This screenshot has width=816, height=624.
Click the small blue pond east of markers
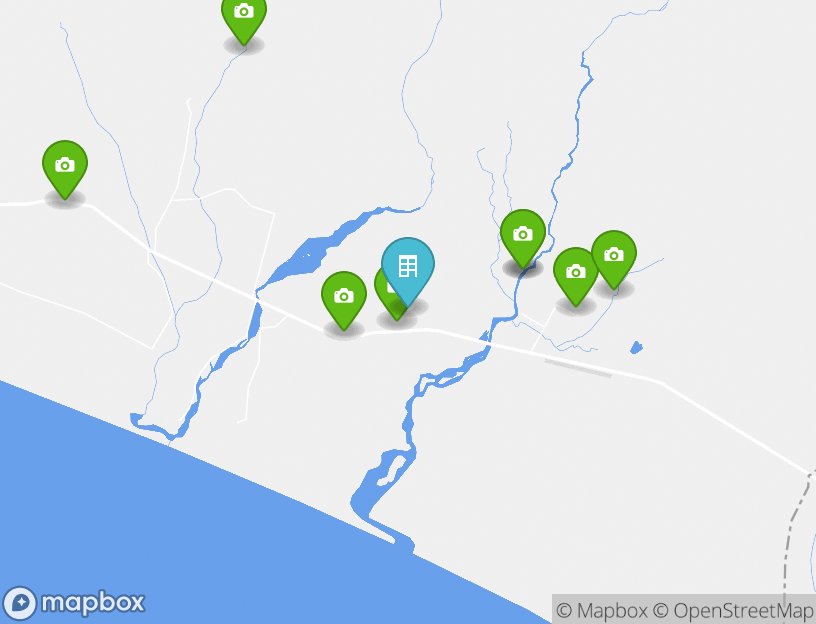[636, 348]
